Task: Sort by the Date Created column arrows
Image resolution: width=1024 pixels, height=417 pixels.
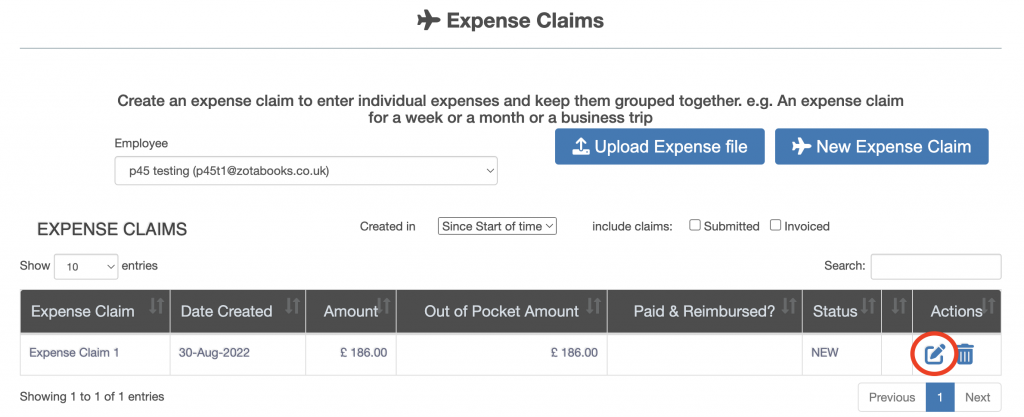Action: point(292,306)
